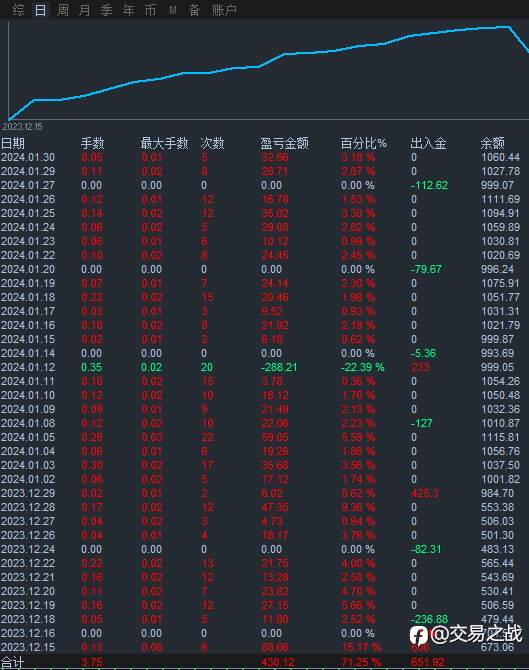Click the total profit 430.12
Screen dimensions: 529x670
coord(278,663)
